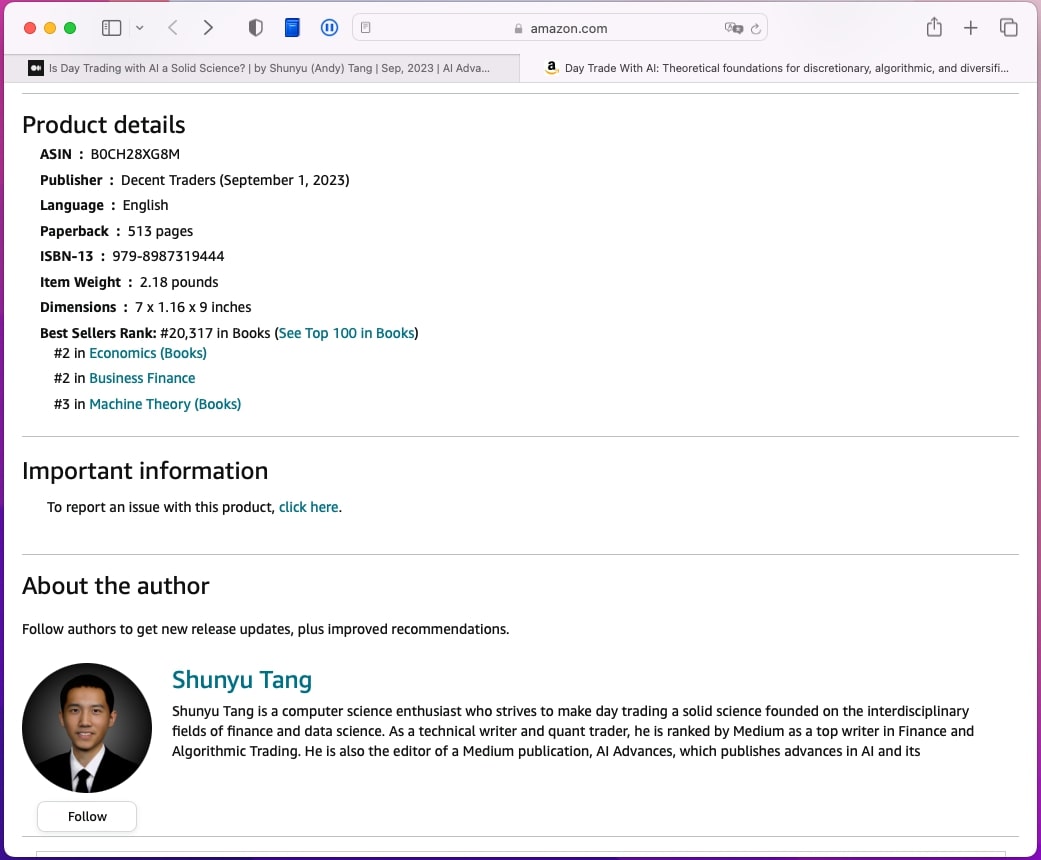The image size is (1041, 860).
Task: Click the blue book extension icon
Action: 292,28
